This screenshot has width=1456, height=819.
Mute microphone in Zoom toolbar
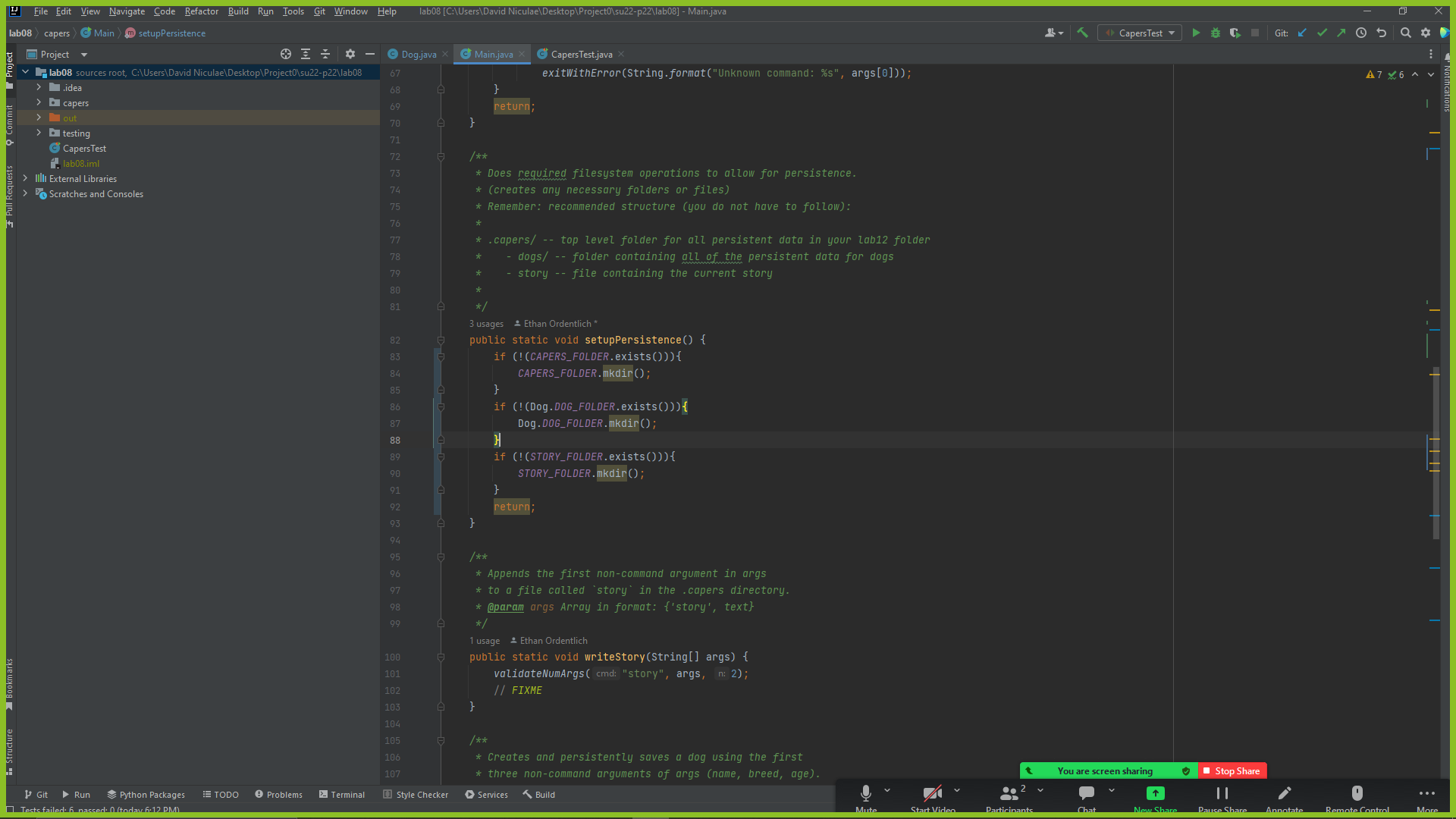point(866,794)
